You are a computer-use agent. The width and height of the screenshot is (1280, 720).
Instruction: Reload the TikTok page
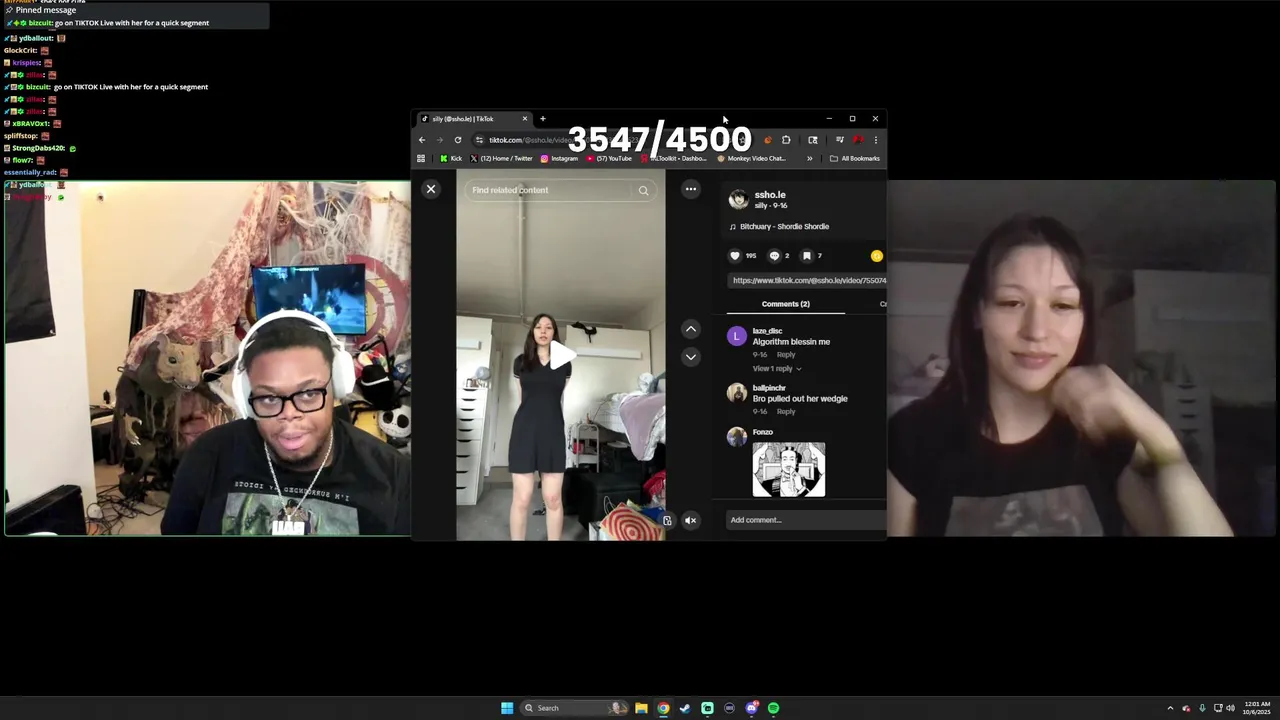click(x=458, y=140)
